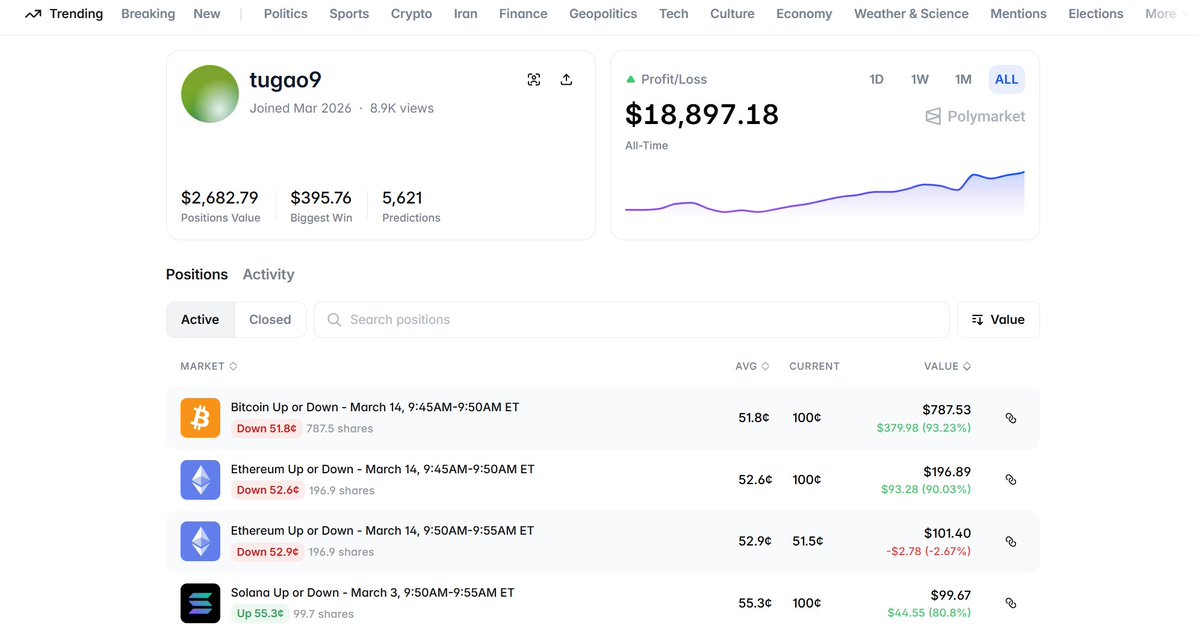The width and height of the screenshot is (1199, 625).
Task: Click the Up 55.3¢ badge
Action: click(x=260, y=614)
